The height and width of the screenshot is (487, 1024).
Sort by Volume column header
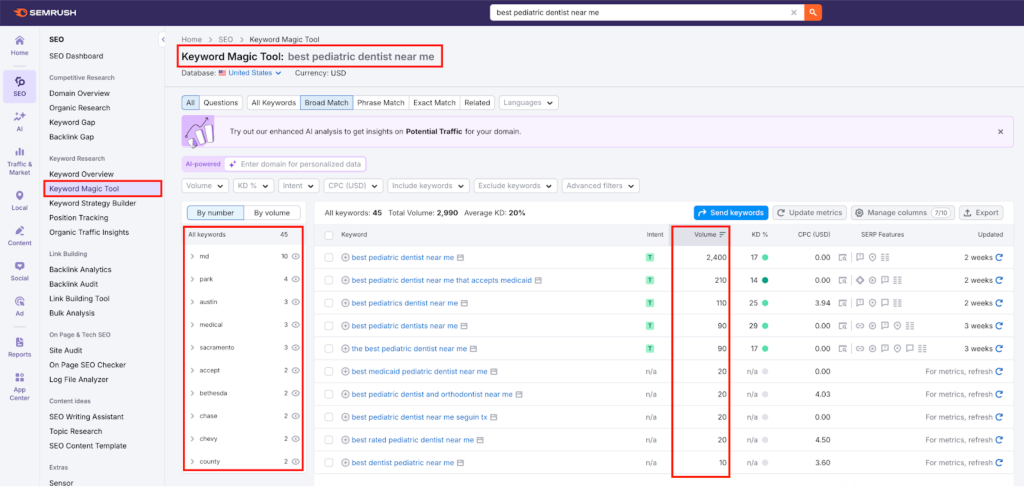tap(709, 234)
